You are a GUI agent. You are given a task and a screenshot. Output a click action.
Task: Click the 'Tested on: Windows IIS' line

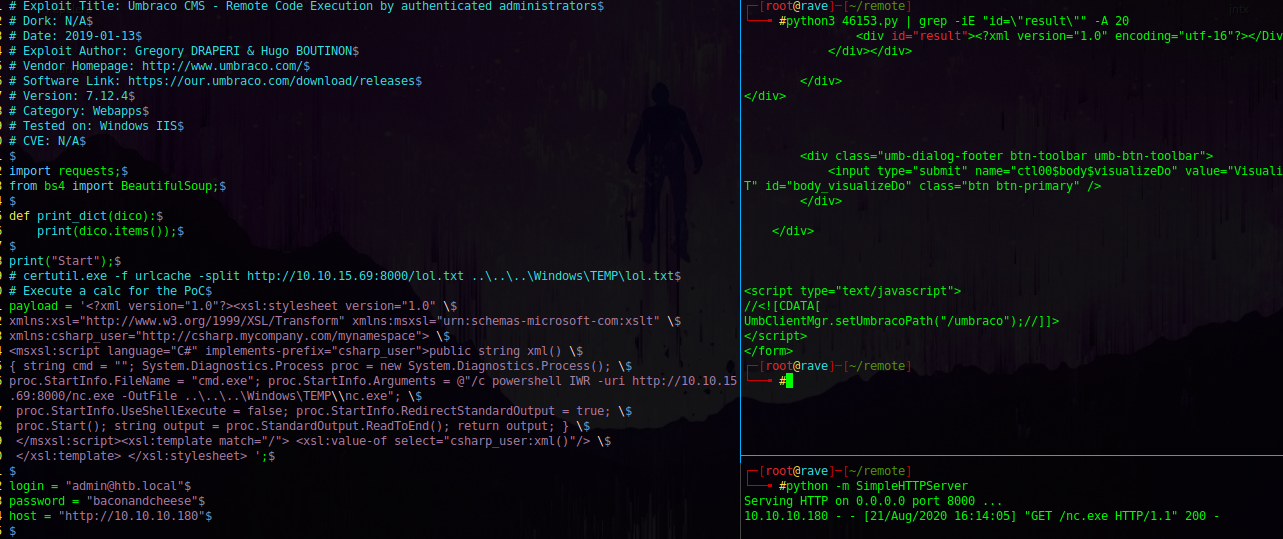click(x=97, y=126)
